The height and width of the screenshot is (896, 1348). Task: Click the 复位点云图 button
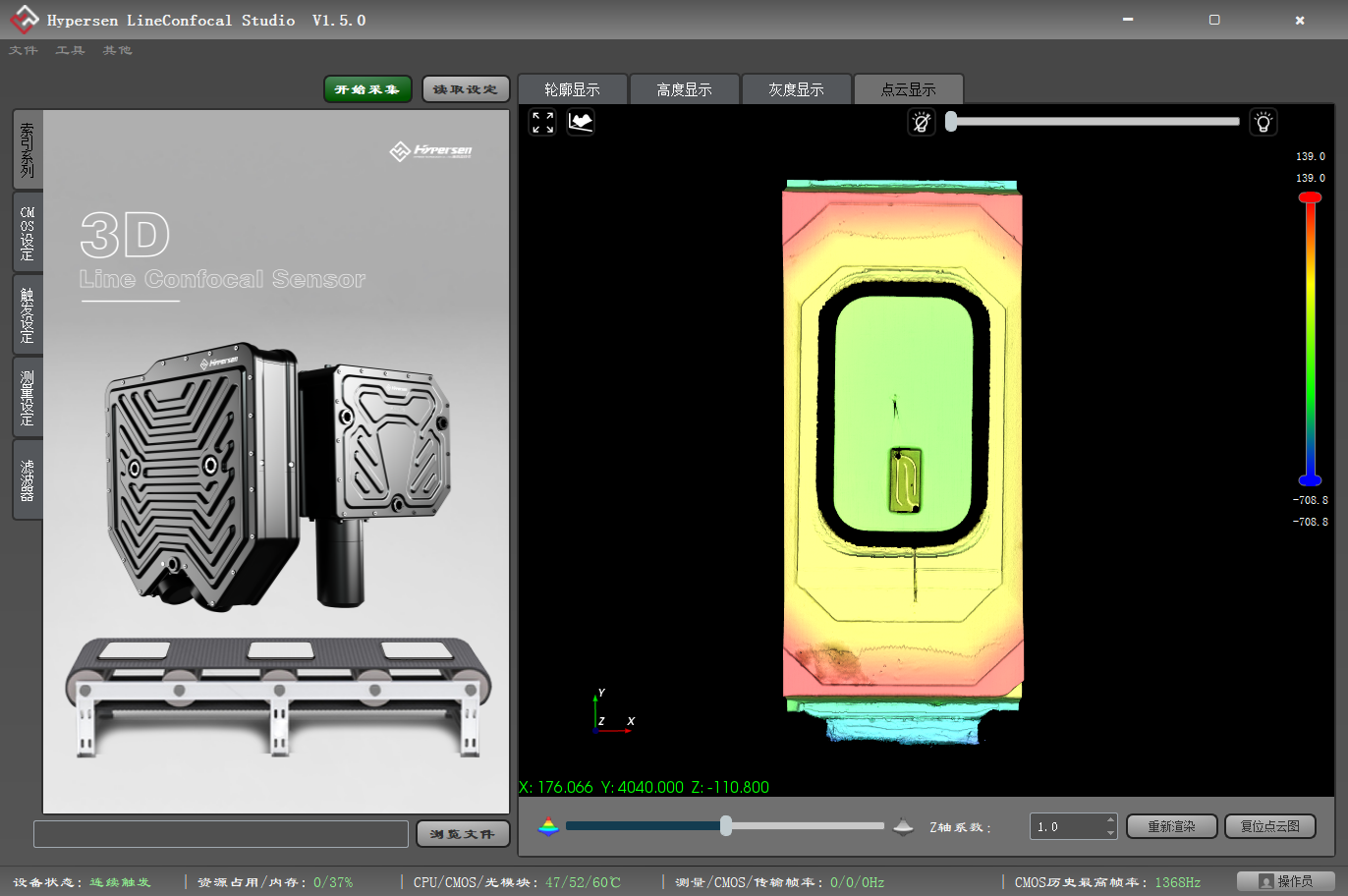(1270, 826)
